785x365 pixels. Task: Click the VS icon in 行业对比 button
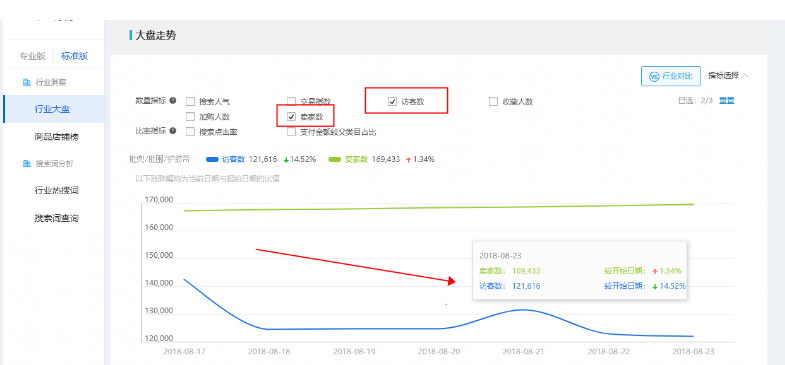tap(653, 76)
